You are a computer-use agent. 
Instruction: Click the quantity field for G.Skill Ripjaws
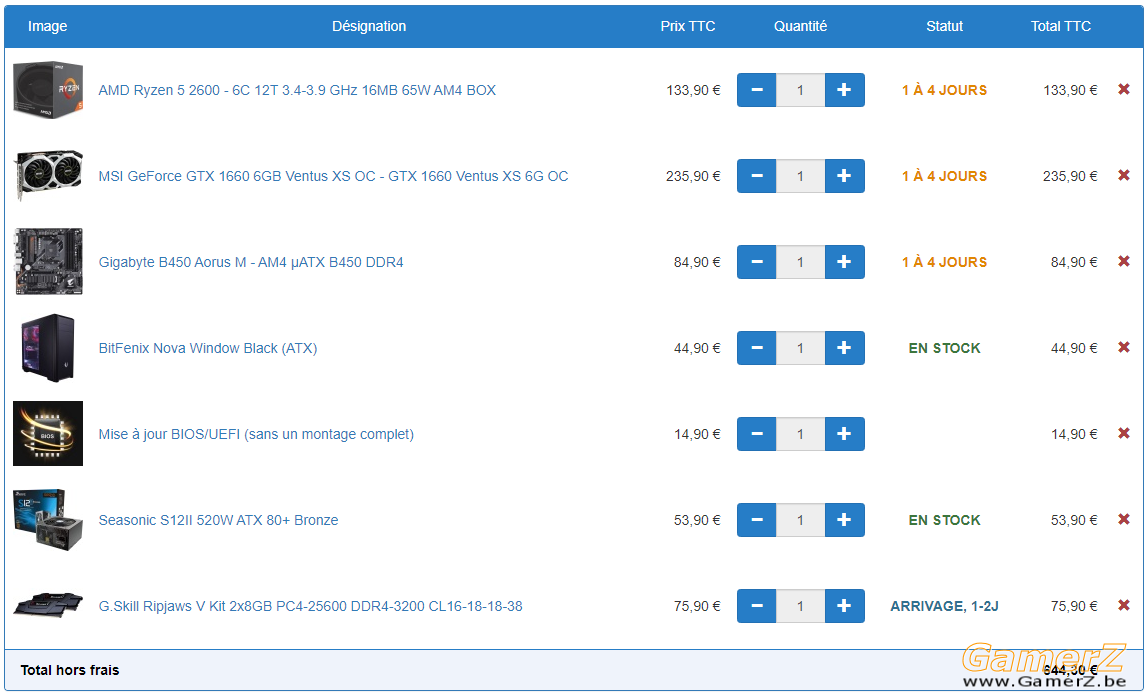pyautogui.click(x=800, y=606)
